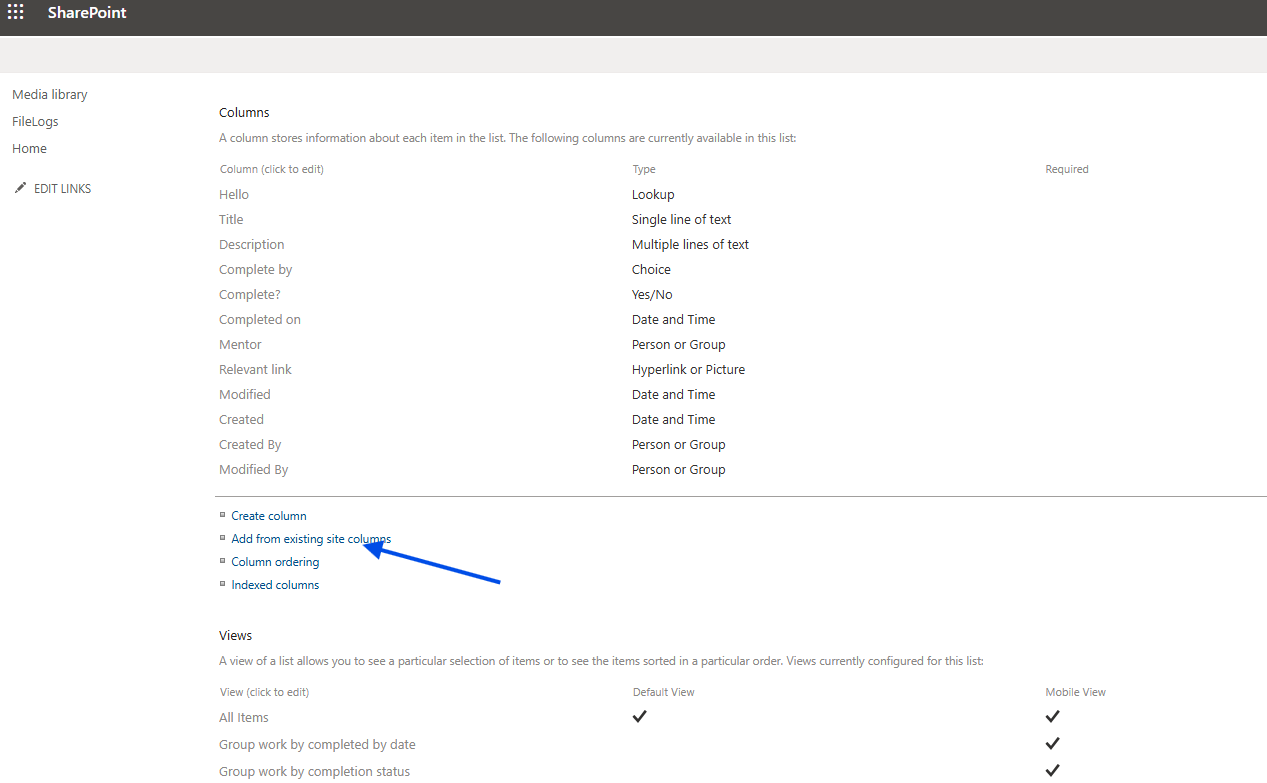The image size is (1267, 783).
Task: Click the Create column link
Action: click(x=269, y=516)
